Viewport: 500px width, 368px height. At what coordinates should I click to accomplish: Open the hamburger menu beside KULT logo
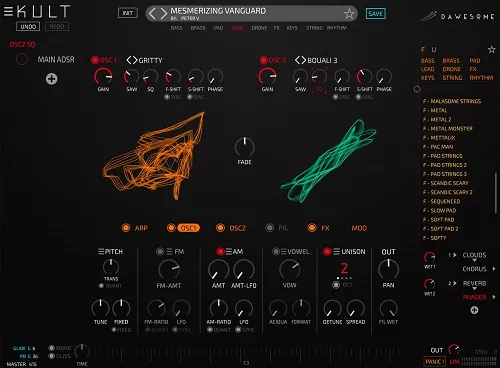[8, 12]
